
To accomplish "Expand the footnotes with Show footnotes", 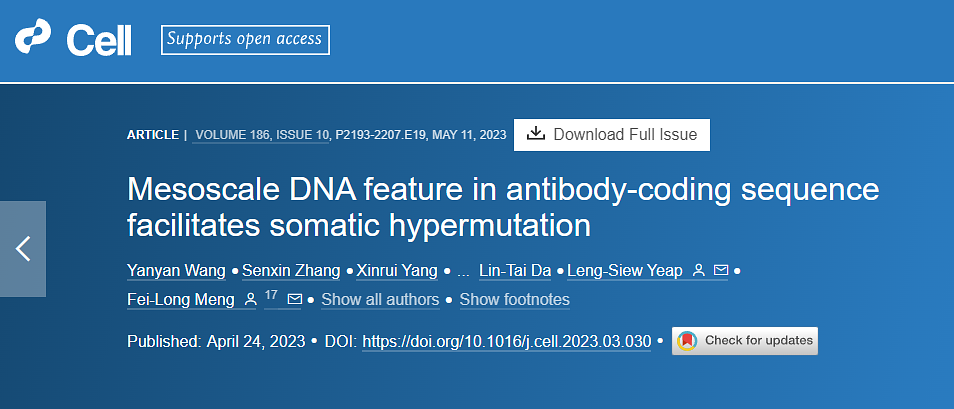I will (515, 300).
